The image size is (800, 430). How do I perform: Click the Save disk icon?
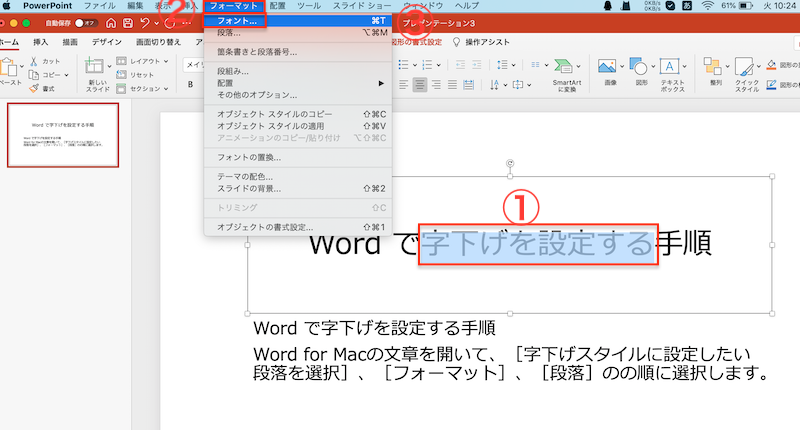128,23
